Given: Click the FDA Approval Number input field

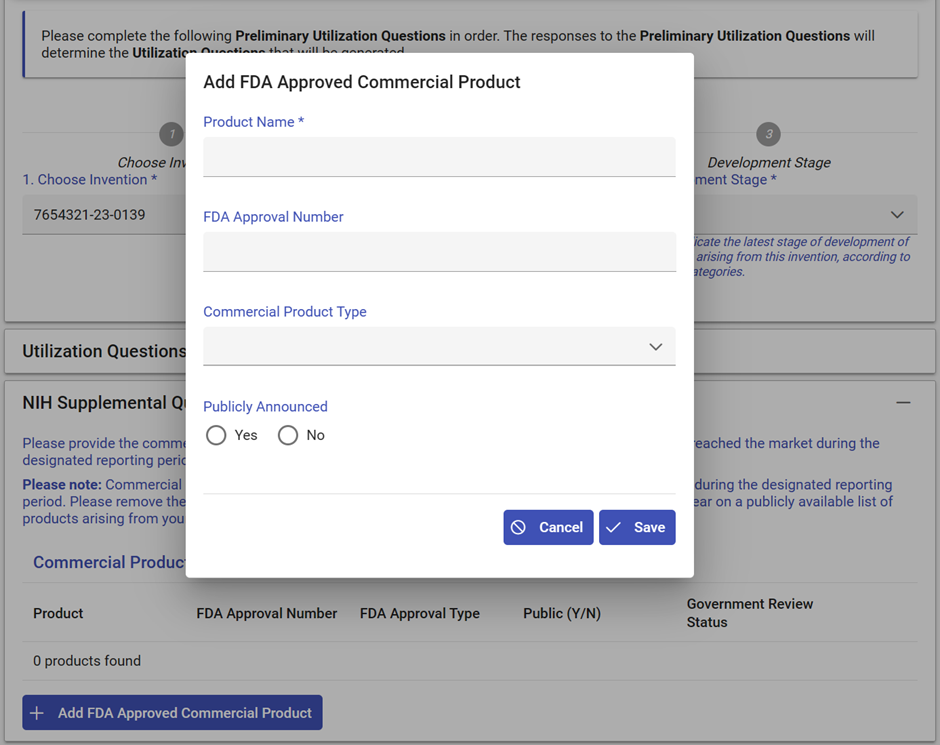Looking at the screenshot, I should pyautogui.click(x=438, y=251).
